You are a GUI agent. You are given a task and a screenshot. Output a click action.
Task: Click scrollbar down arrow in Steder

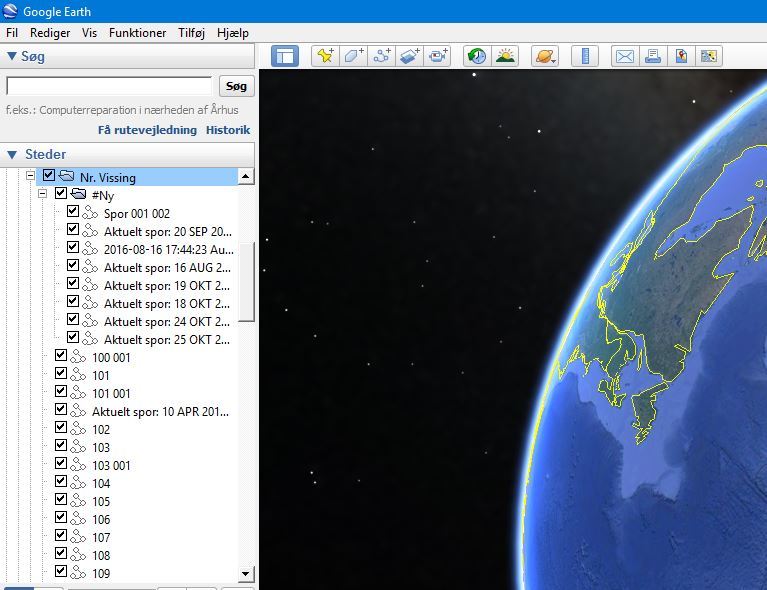tap(246, 573)
